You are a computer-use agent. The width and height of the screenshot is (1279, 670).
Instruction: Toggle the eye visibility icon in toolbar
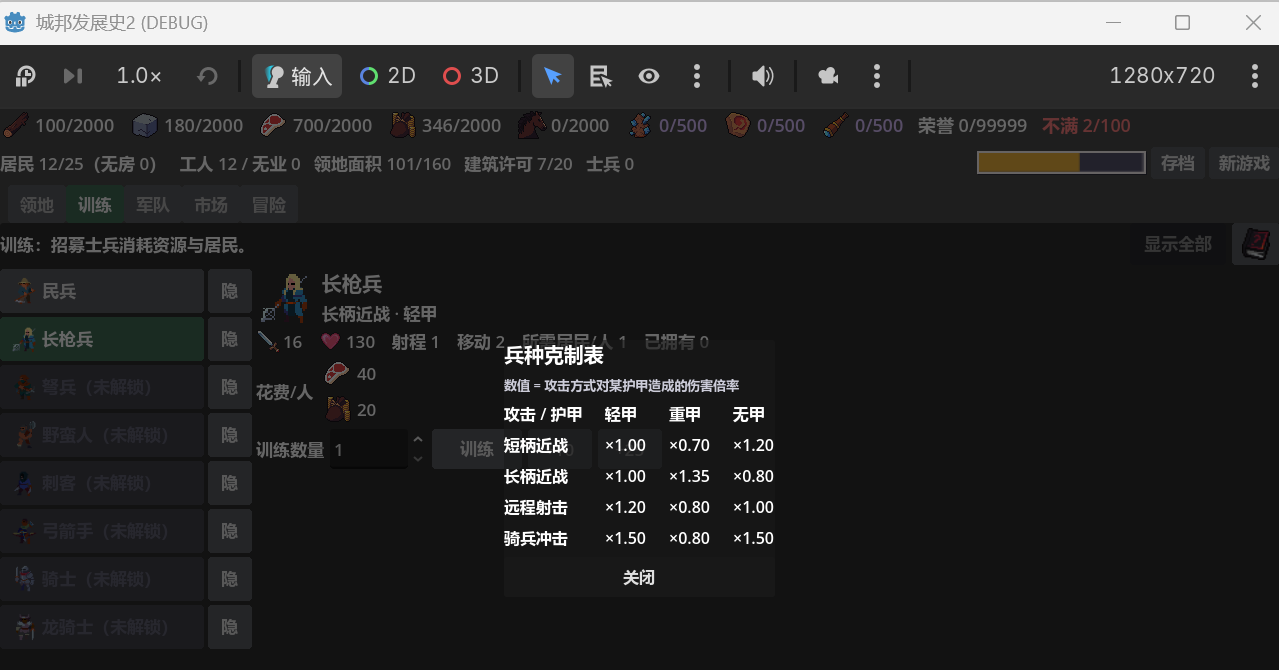pyautogui.click(x=649, y=76)
